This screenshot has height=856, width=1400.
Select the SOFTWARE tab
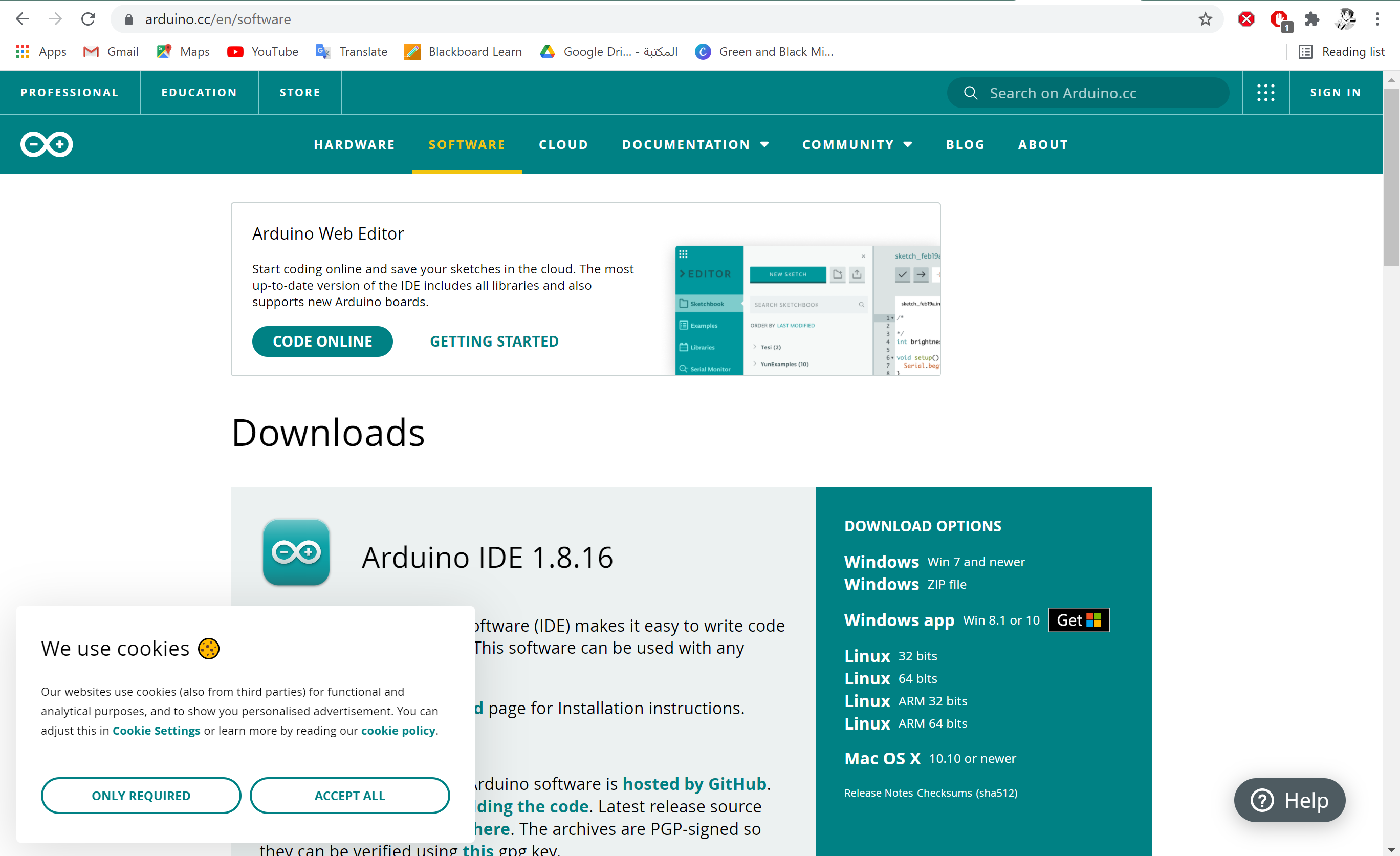(x=467, y=144)
